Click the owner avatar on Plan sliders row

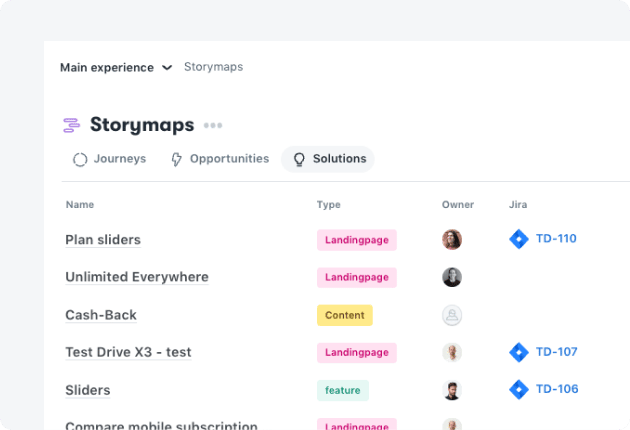[452, 240]
